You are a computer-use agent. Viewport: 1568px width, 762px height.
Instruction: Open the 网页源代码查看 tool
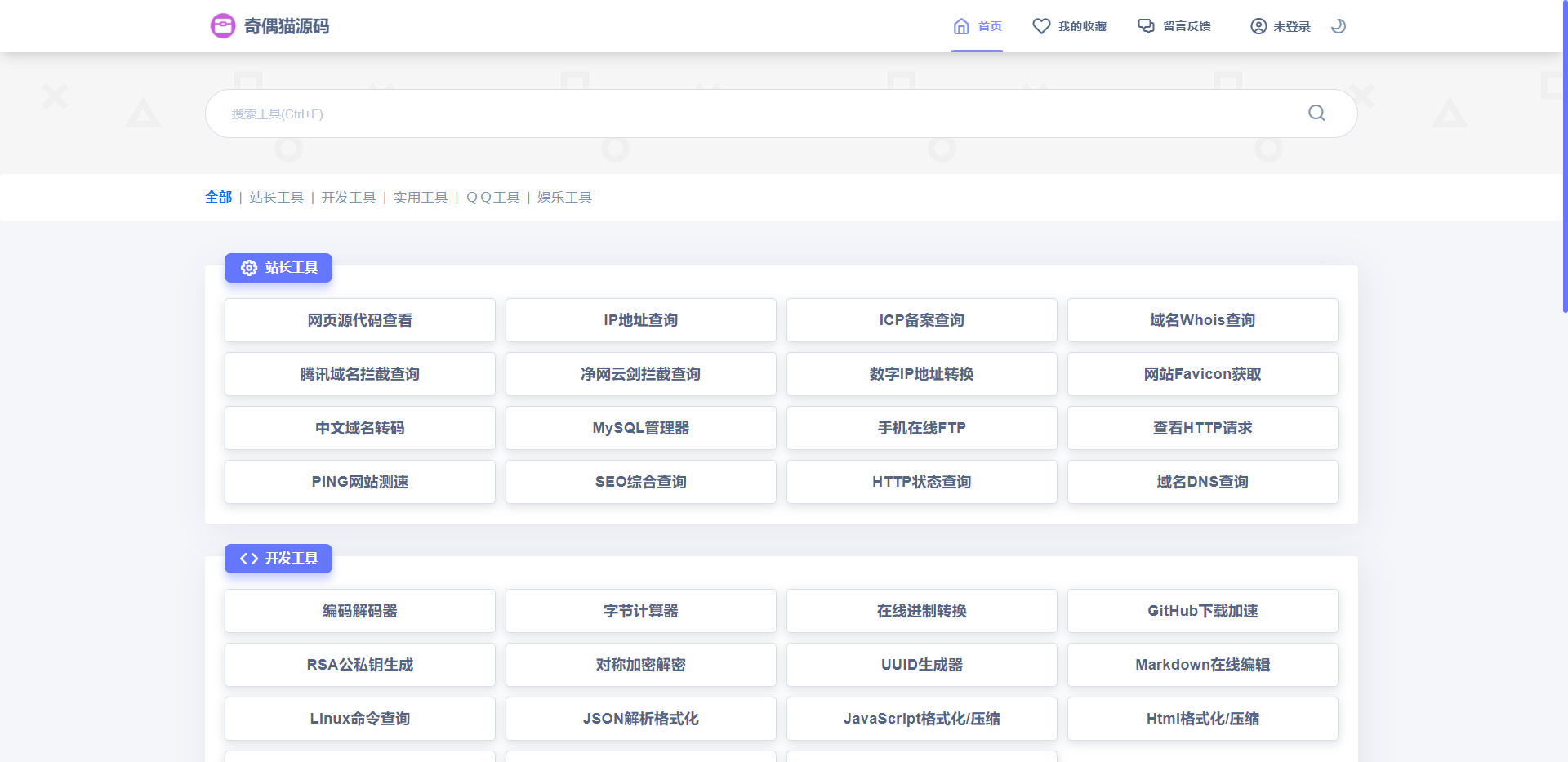360,320
